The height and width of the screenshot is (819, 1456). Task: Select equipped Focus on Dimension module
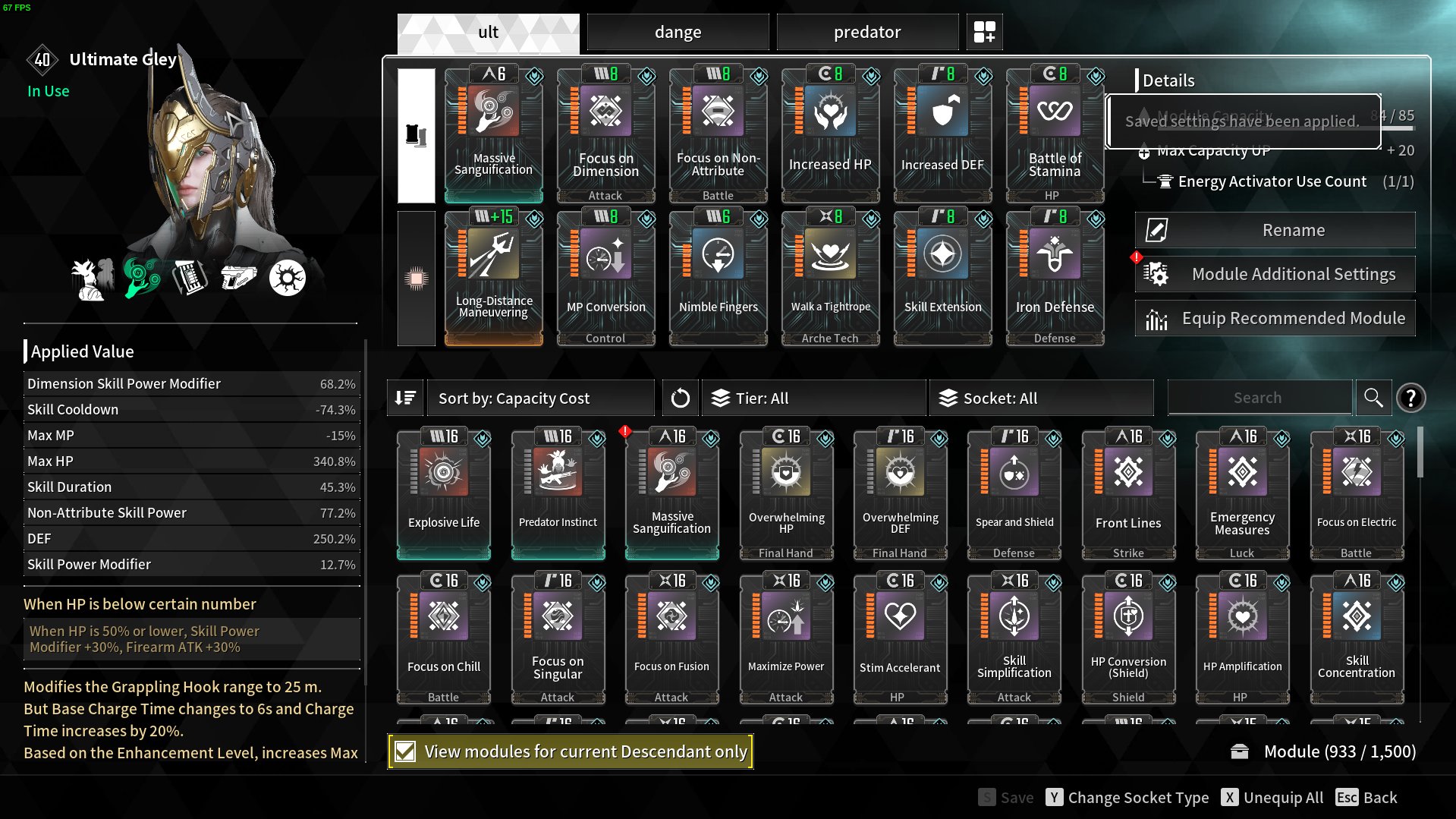coord(606,134)
